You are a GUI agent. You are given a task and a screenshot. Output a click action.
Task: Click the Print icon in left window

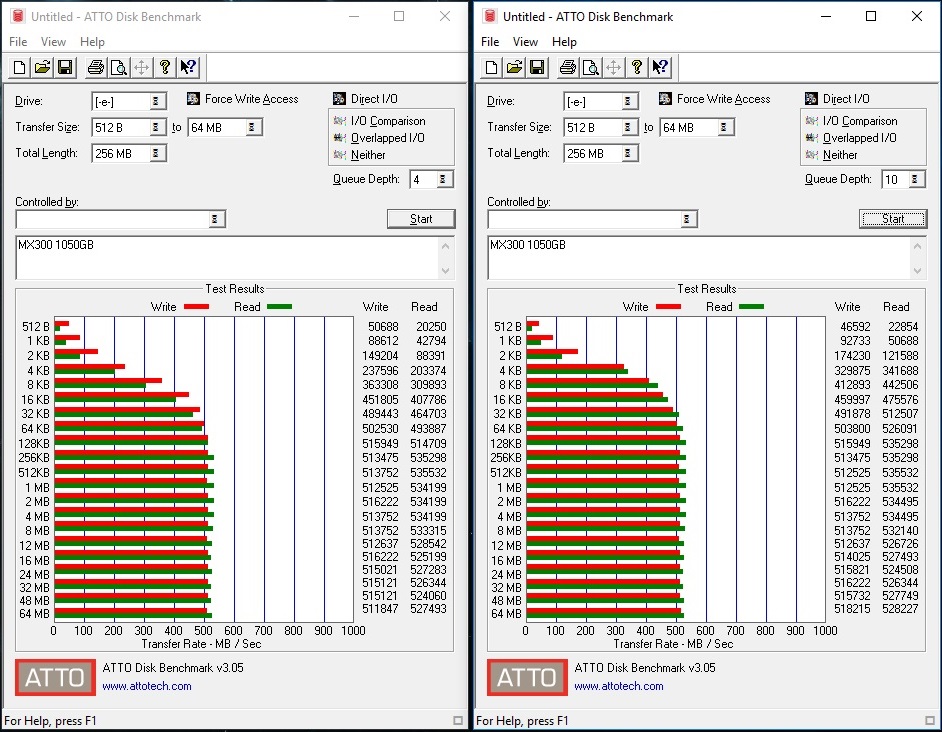96,67
